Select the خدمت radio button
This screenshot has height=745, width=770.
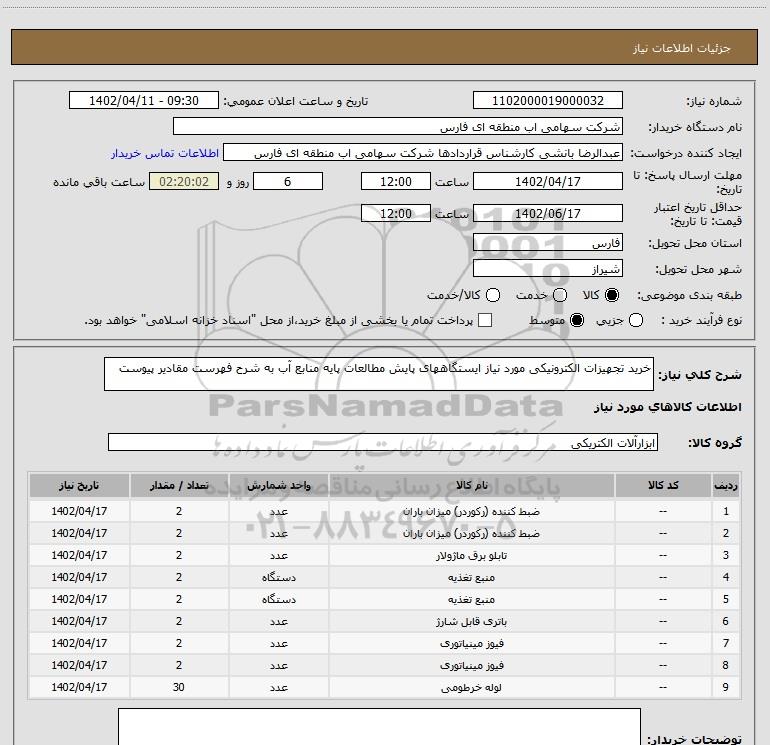[560, 295]
